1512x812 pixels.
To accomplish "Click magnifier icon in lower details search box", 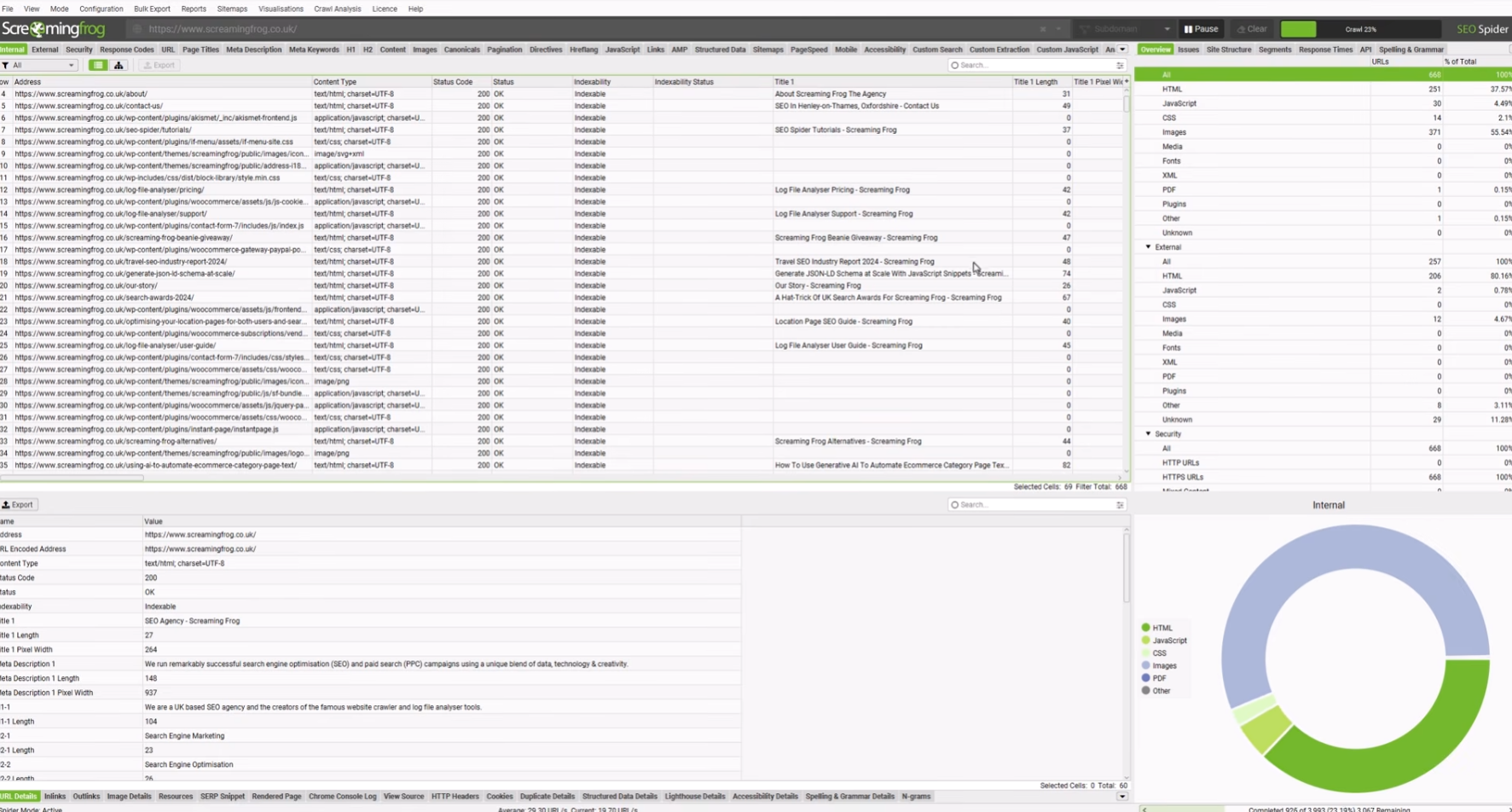I will click(954, 505).
